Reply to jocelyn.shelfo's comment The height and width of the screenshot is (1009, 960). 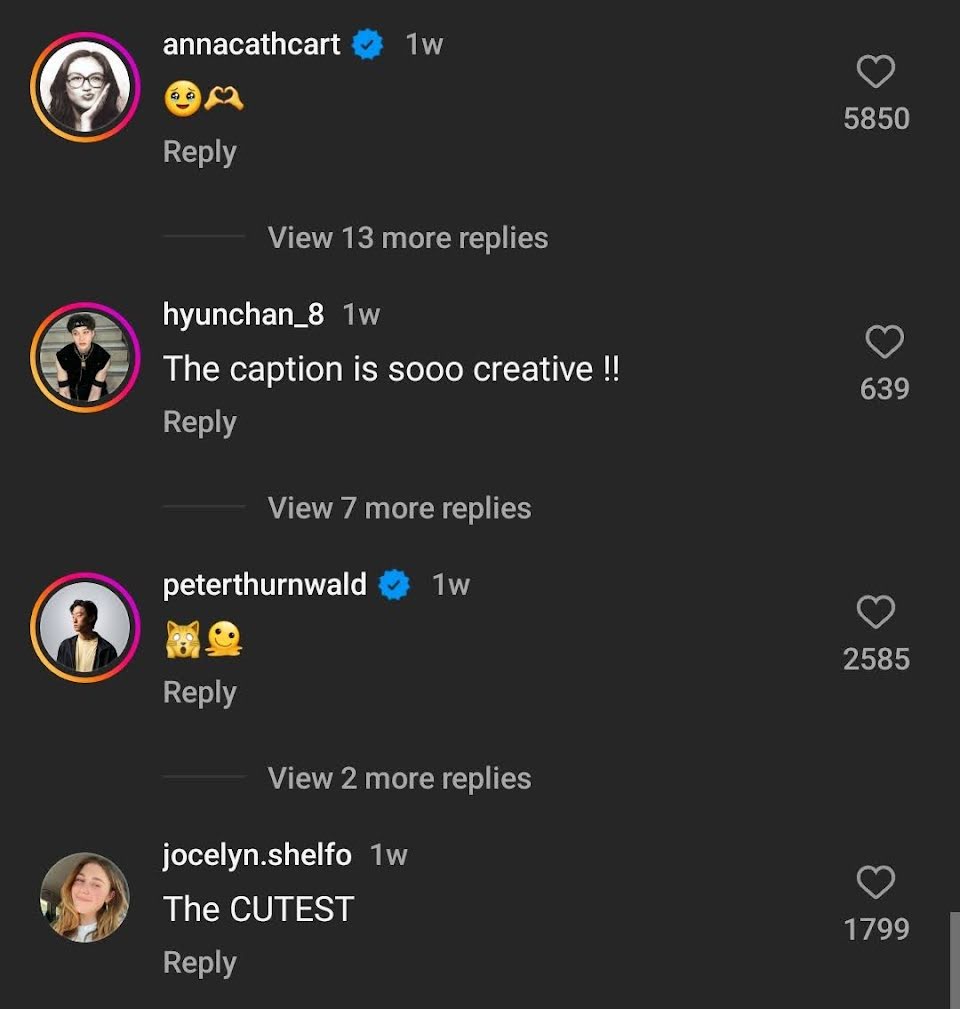[x=199, y=962]
